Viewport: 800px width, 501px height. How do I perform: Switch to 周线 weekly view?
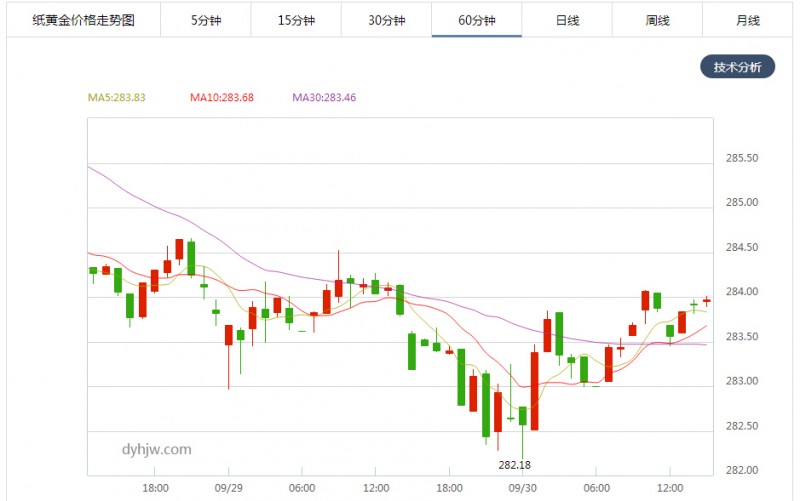657,20
